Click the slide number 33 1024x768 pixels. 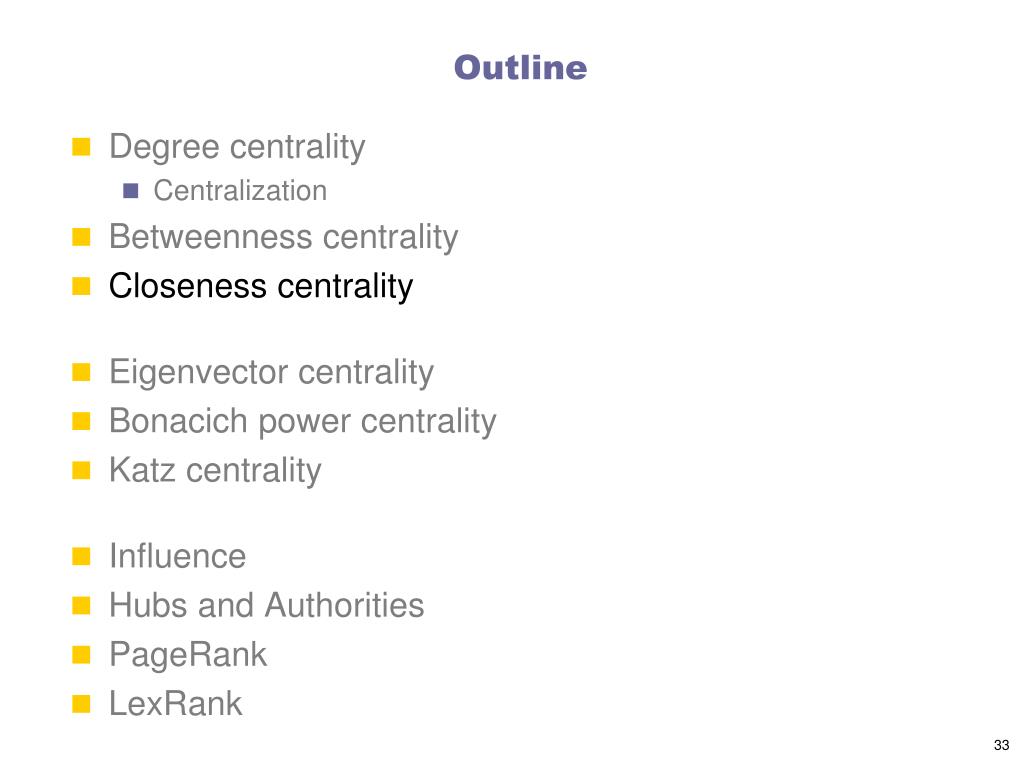tap(1002, 745)
